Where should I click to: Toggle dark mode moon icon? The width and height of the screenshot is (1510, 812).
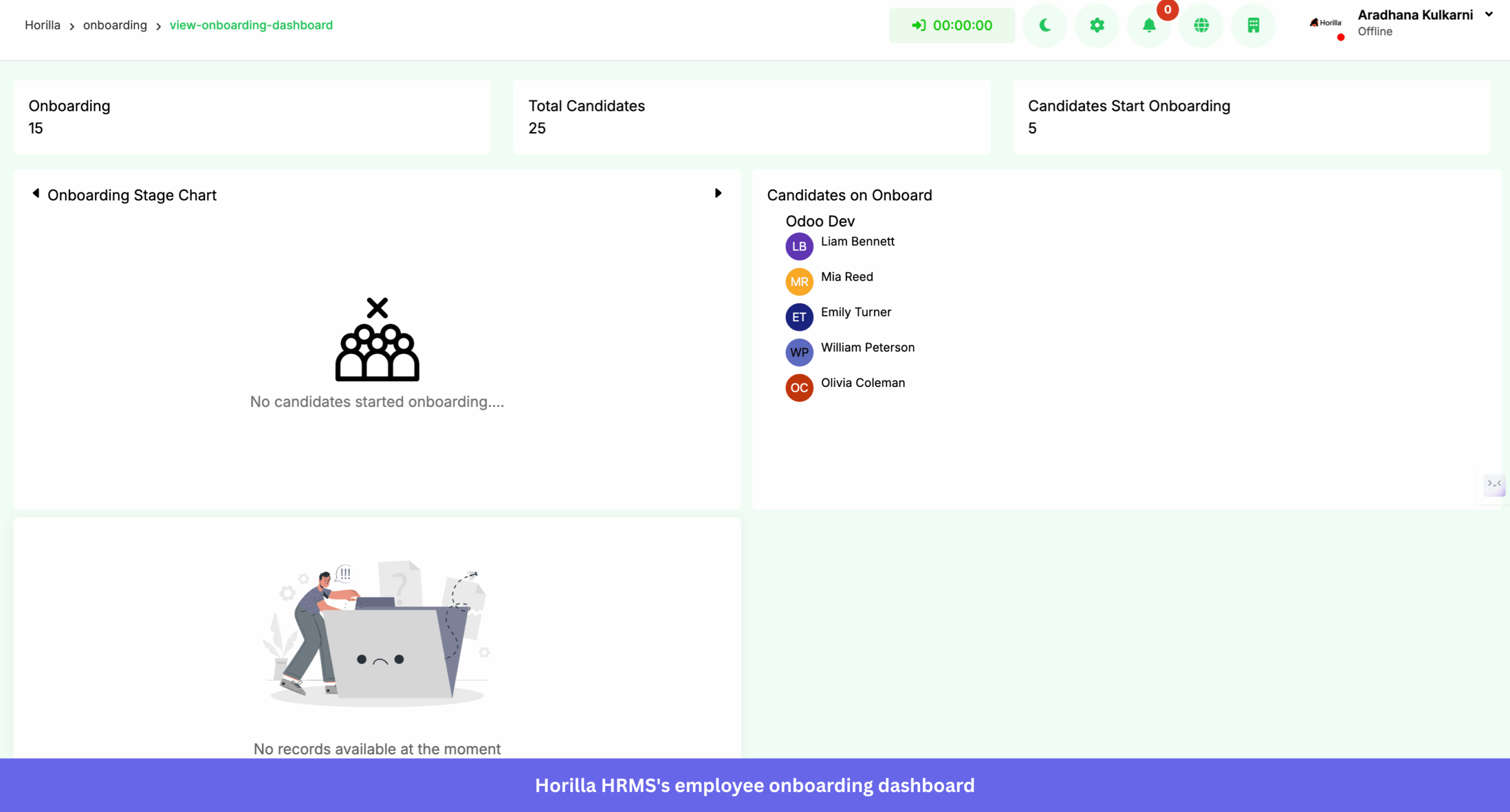1045,25
